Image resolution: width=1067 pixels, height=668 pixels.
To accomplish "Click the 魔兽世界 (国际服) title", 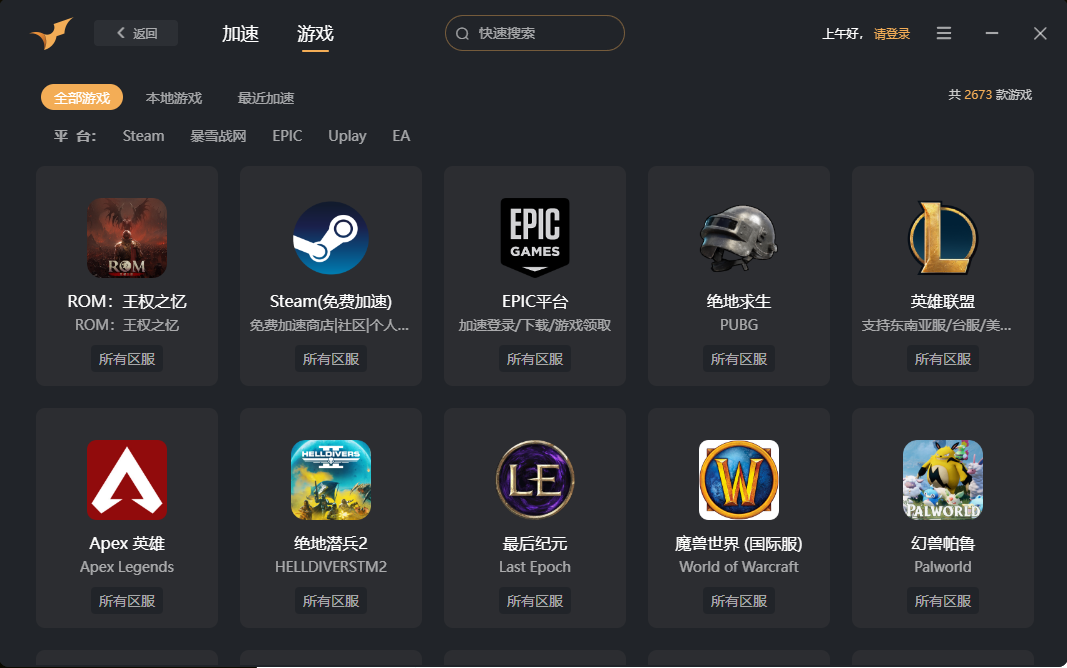I will pyautogui.click(x=739, y=544).
